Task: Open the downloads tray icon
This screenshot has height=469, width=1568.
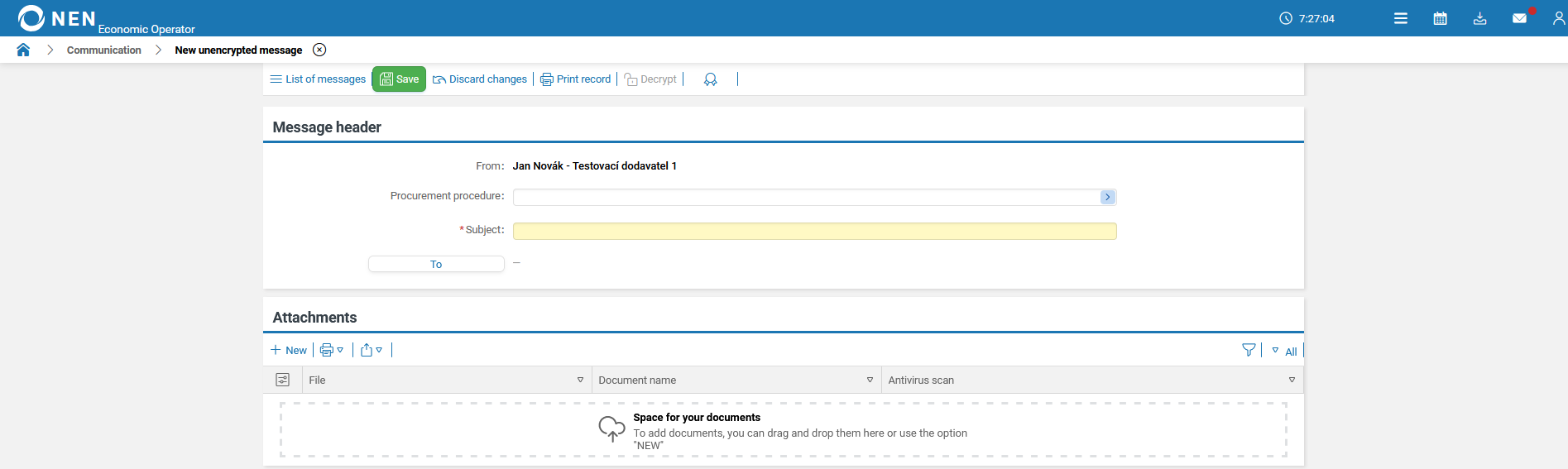Action: coord(1479,18)
